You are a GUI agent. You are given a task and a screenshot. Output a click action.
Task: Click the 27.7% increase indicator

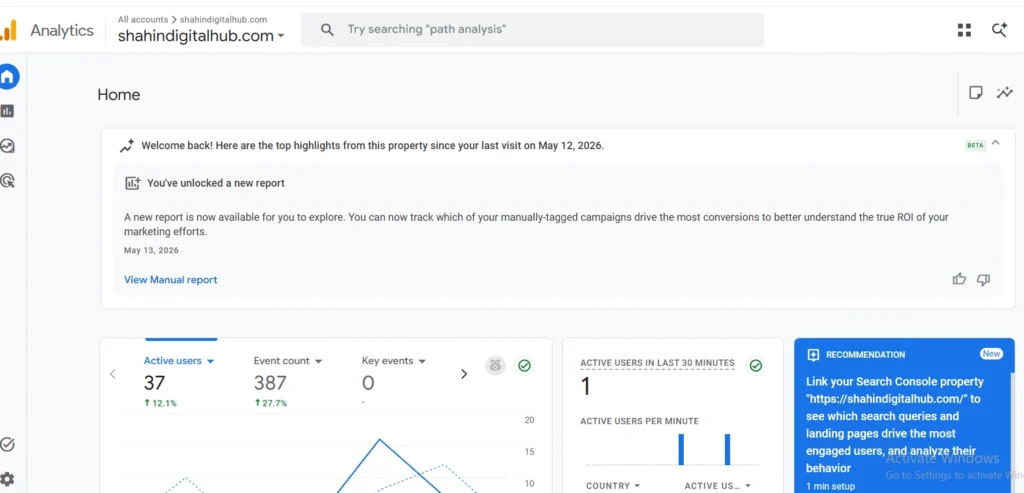(270, 403)
